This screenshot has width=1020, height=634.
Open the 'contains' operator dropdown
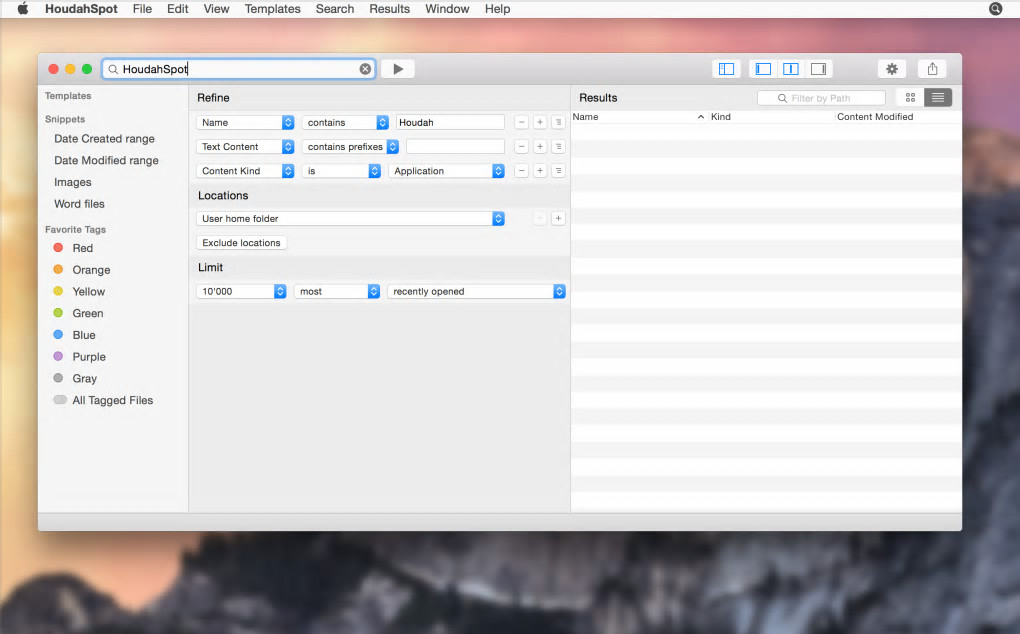345,122
